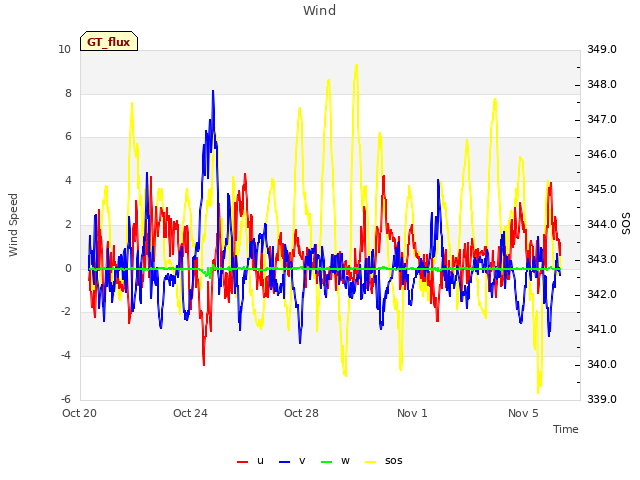Click the 4 value on left axis
This screenshot has width=640, height=480.
click(68, 180)
